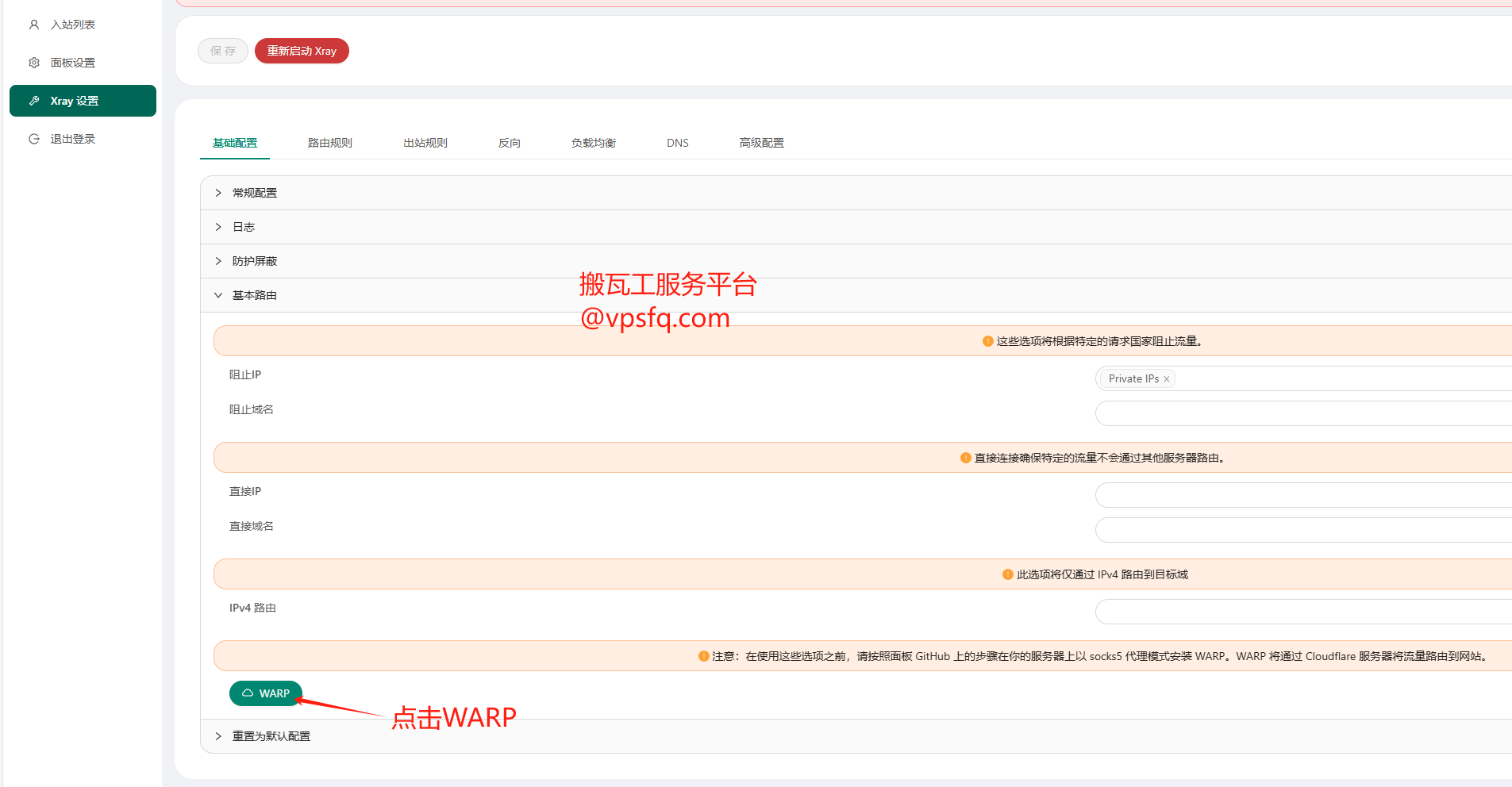Expand the 常规配置 section
The height and width of the screenshot is (787, 1512).
pos(254,193)
